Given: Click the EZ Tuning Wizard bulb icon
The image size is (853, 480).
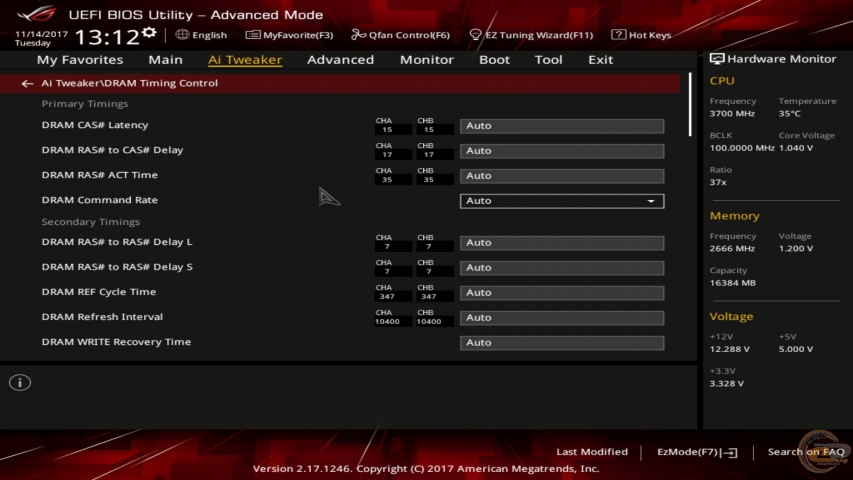Looking at the screenshot, I should [x=475, y=35].
